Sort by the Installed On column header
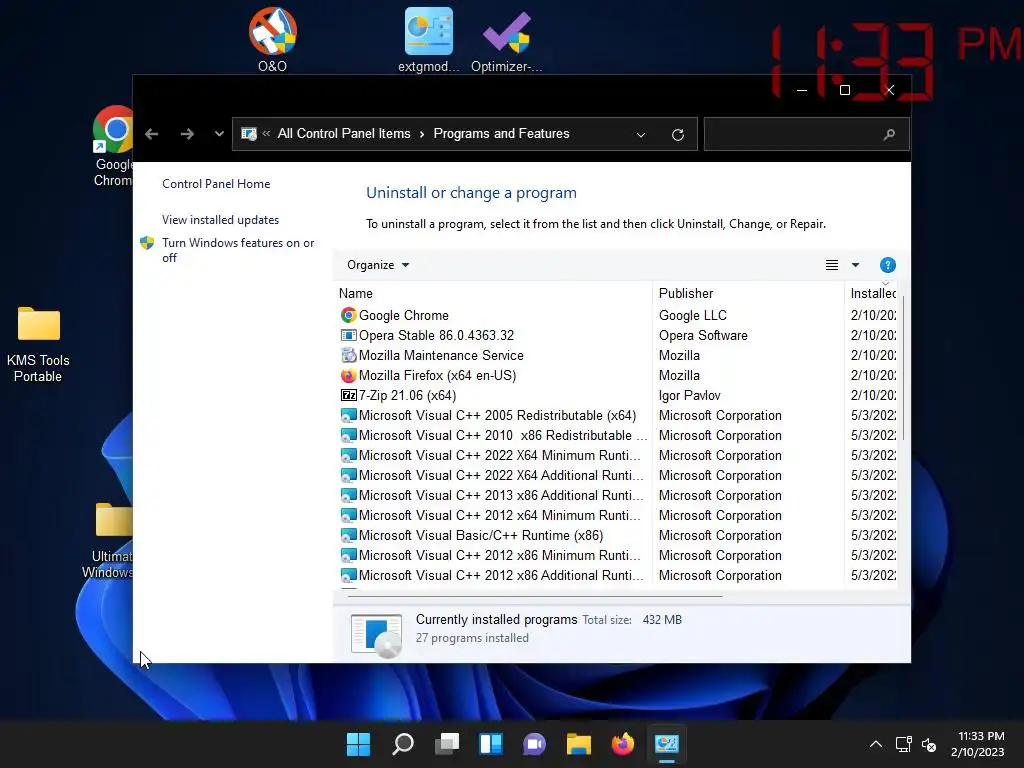This screenshot has height=768, width=1024. coord(872,293)
